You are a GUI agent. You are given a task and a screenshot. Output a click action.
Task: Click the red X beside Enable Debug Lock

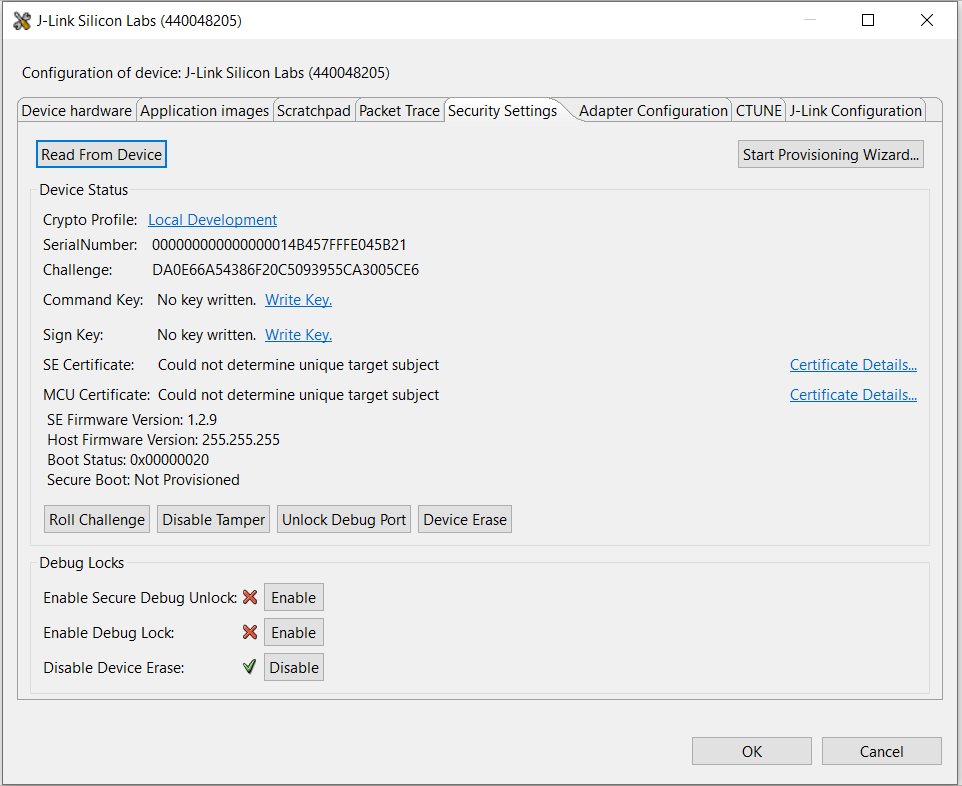pos(250,632)
